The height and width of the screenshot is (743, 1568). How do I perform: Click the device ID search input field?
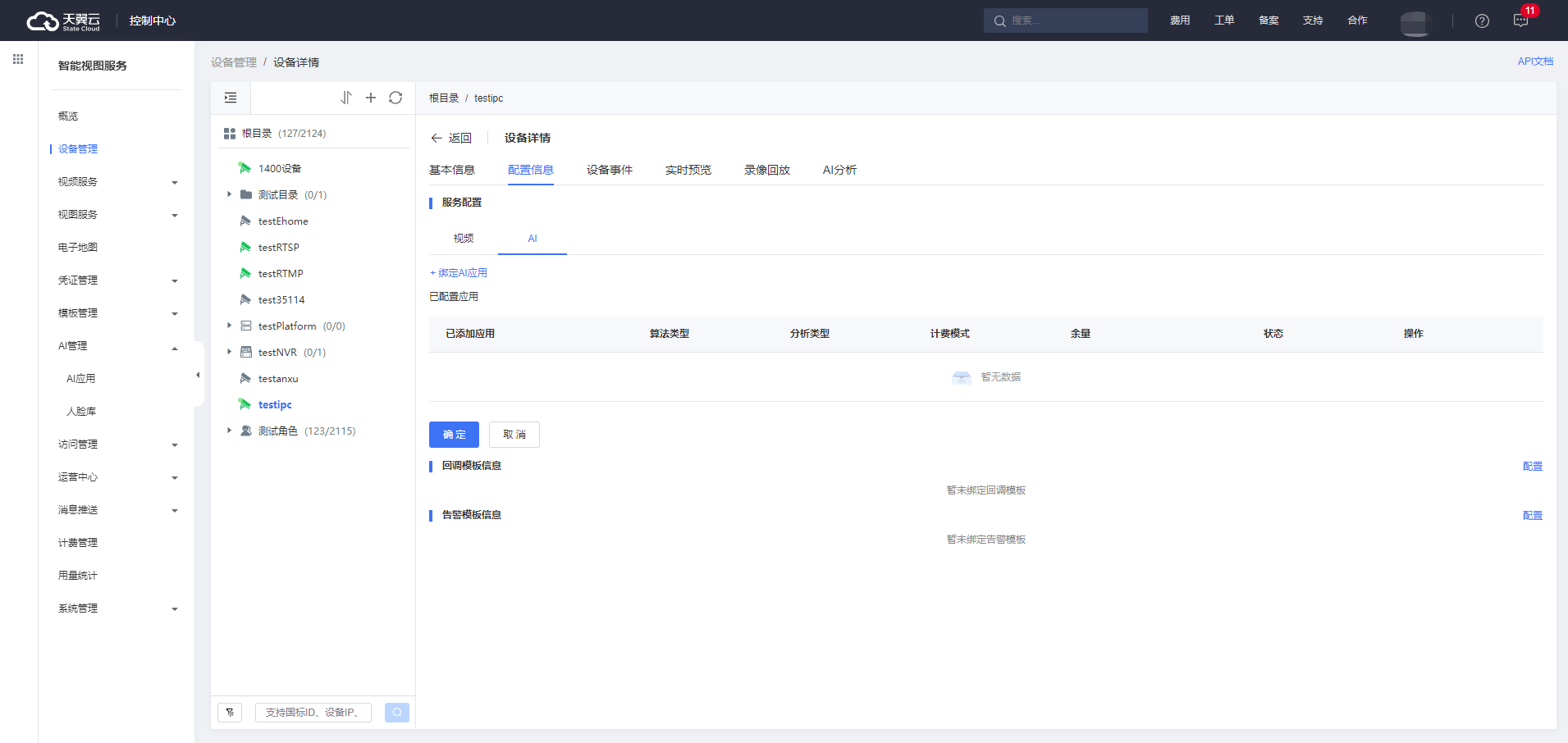tap(313, 713)
